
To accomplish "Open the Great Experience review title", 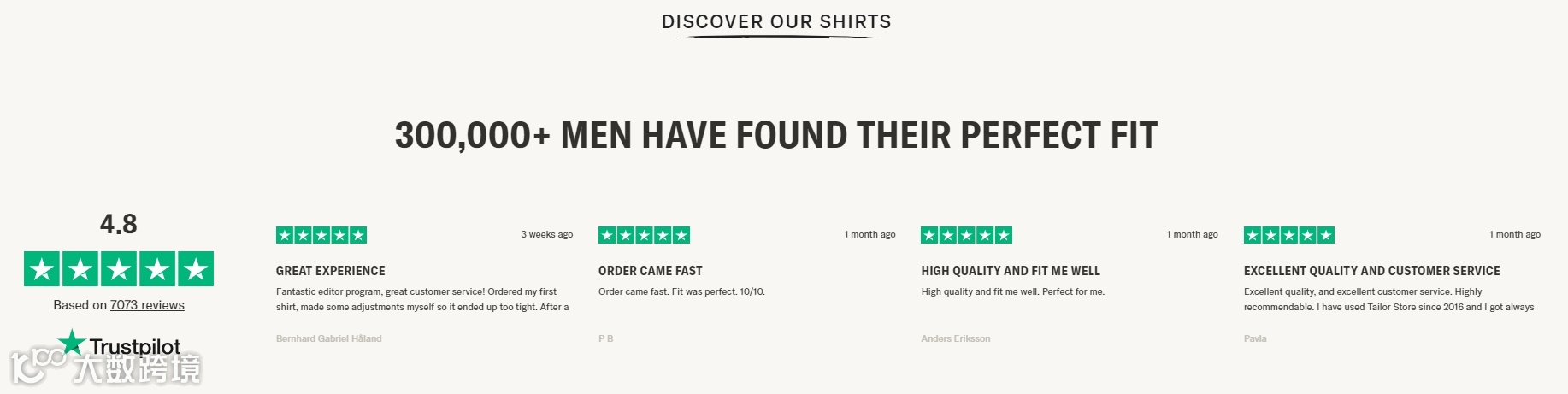I will pos(330,271).
